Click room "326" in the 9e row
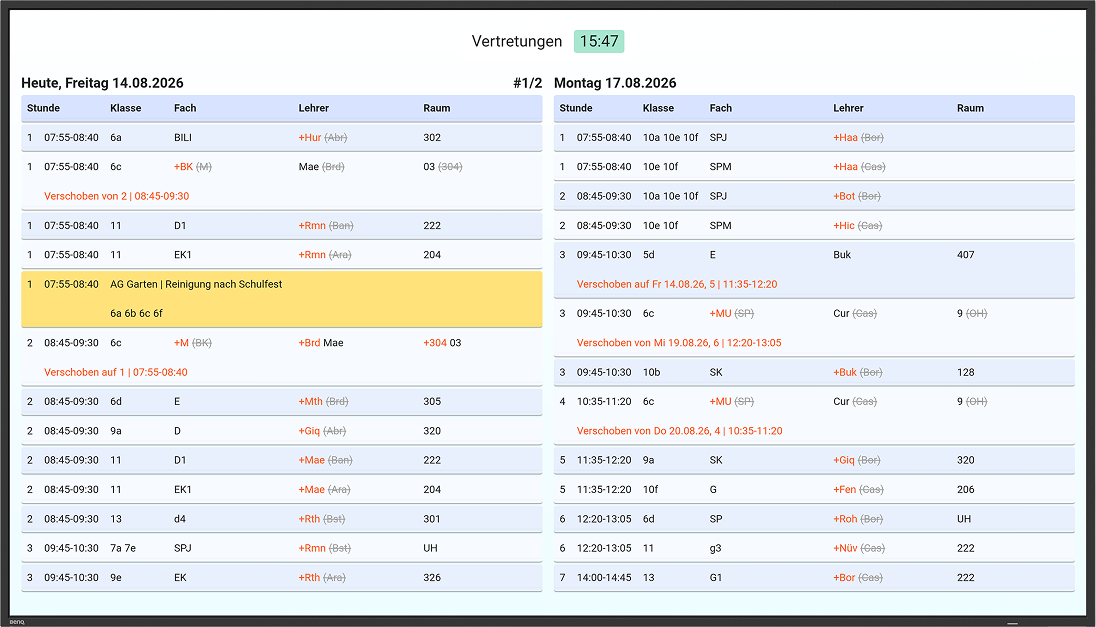The width and height of the screenshot is (1096, 627). (432, 578)
